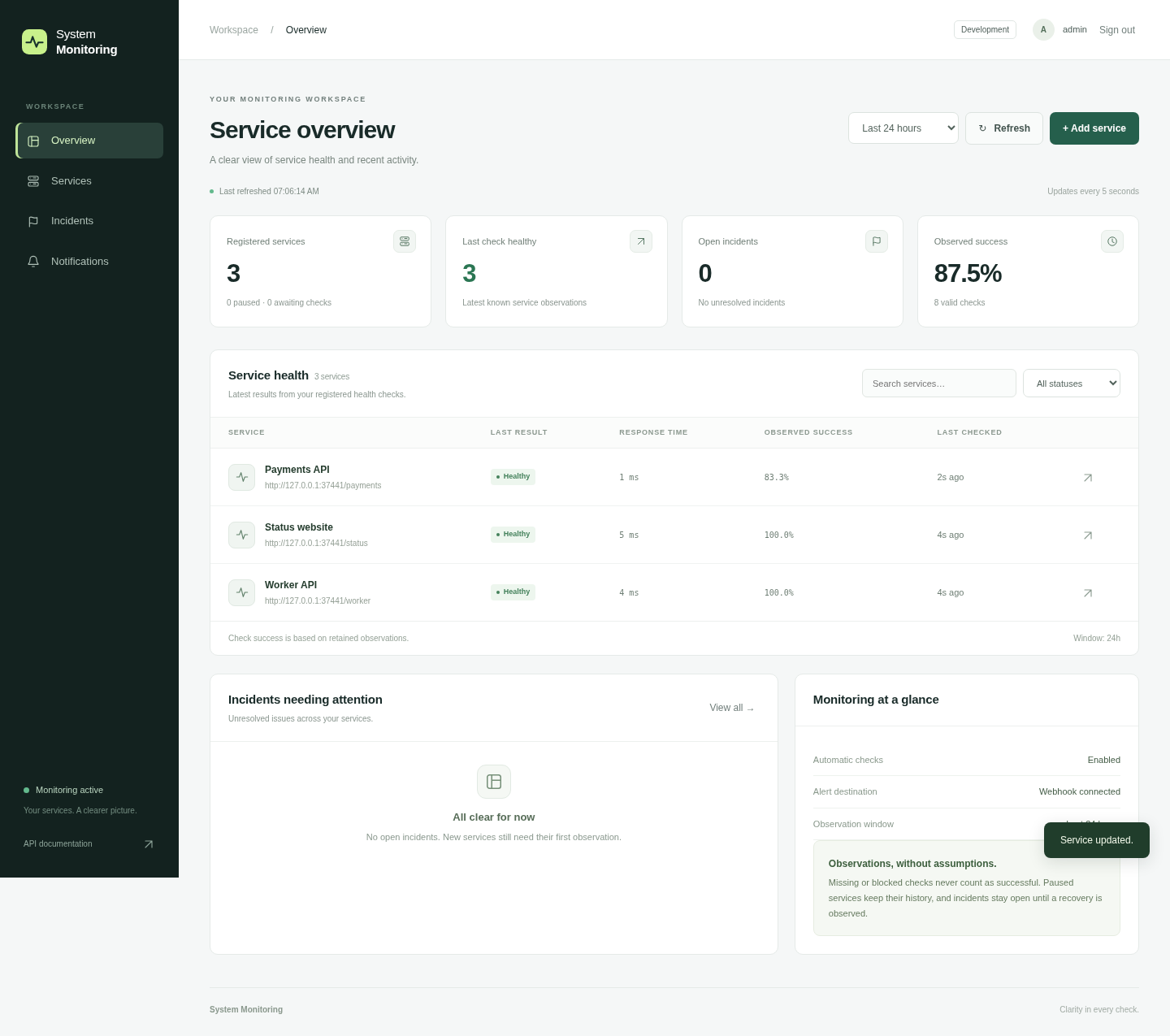1170x1036 pixels.
Task: Open the time range dropdown
Action: click(903, 128)
